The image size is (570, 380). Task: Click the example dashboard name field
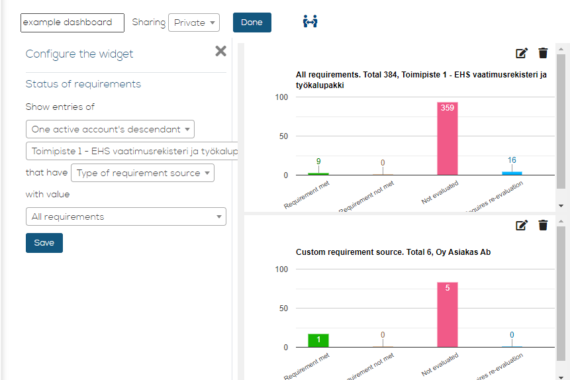[72, 23]
